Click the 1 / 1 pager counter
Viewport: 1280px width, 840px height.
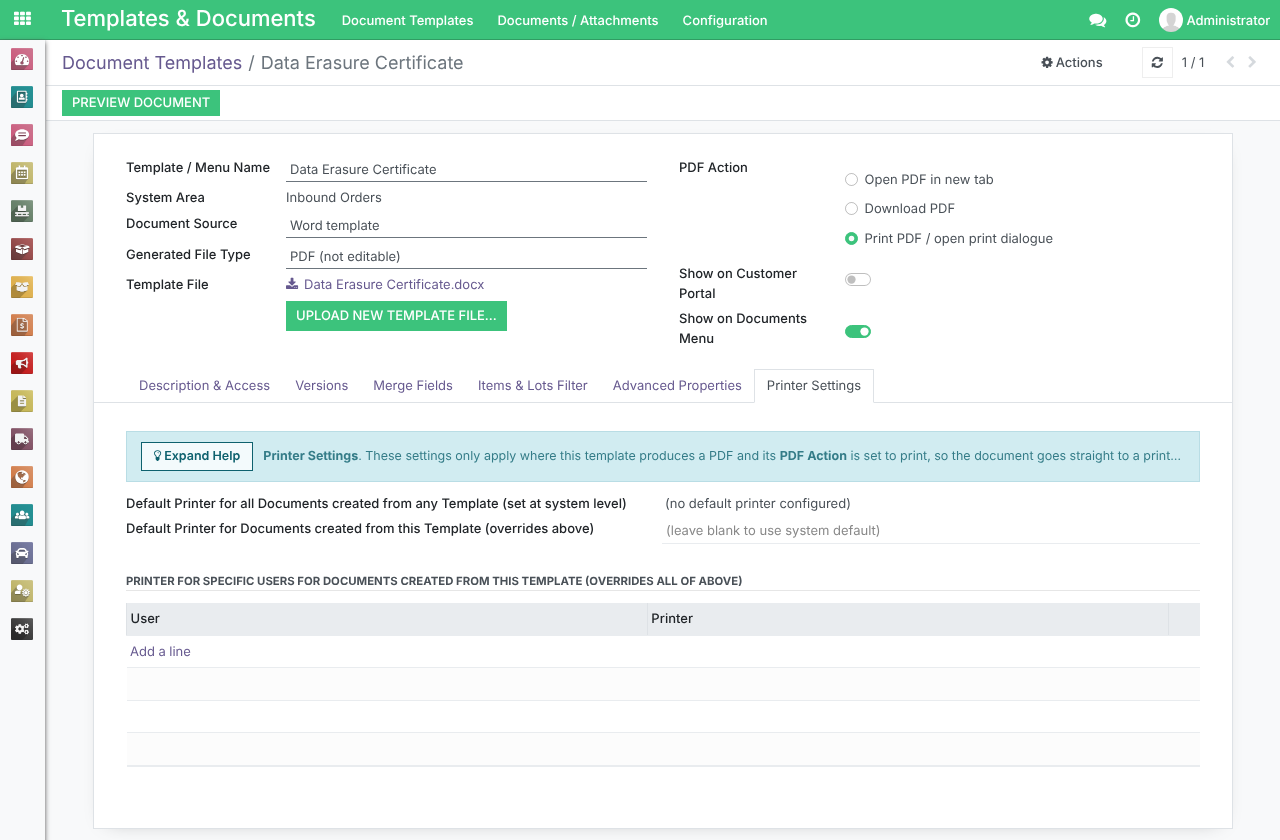(1193, 62)
